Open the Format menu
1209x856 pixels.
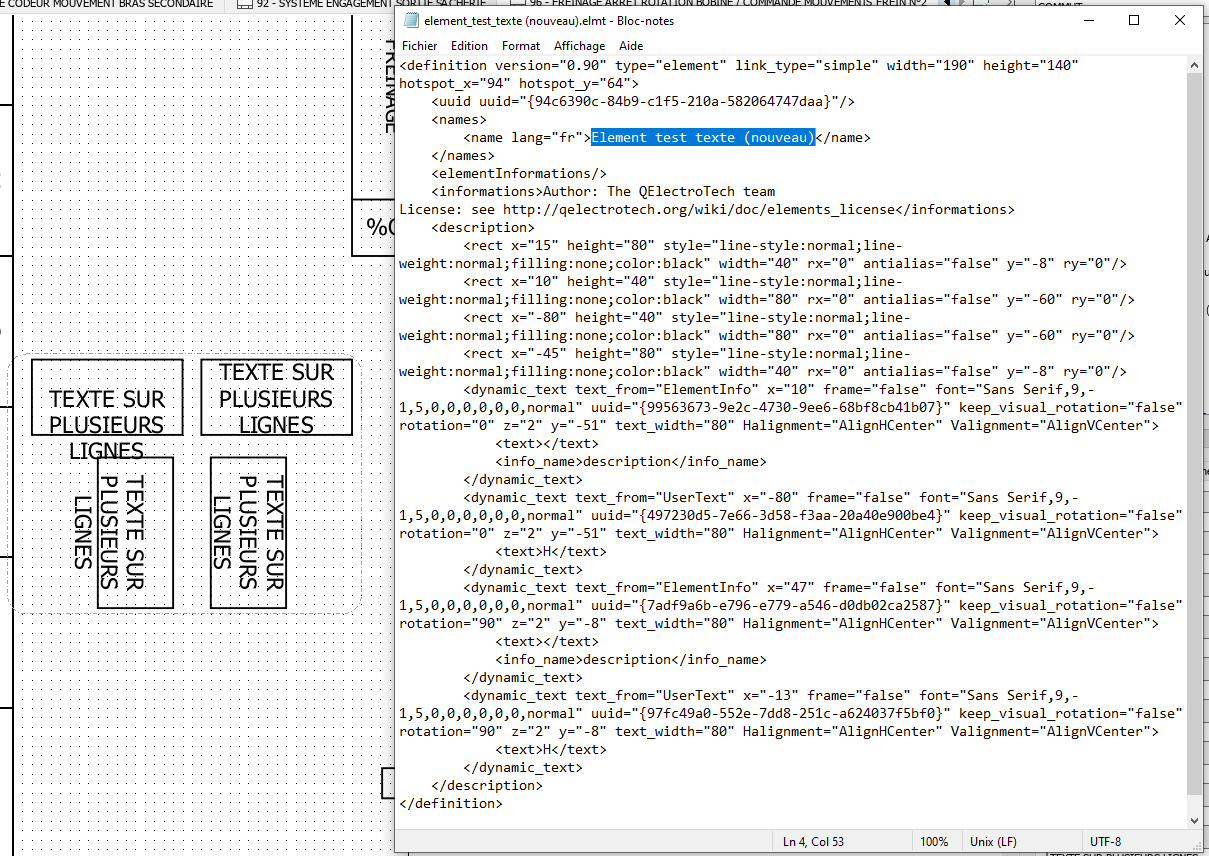coord(521,46)
